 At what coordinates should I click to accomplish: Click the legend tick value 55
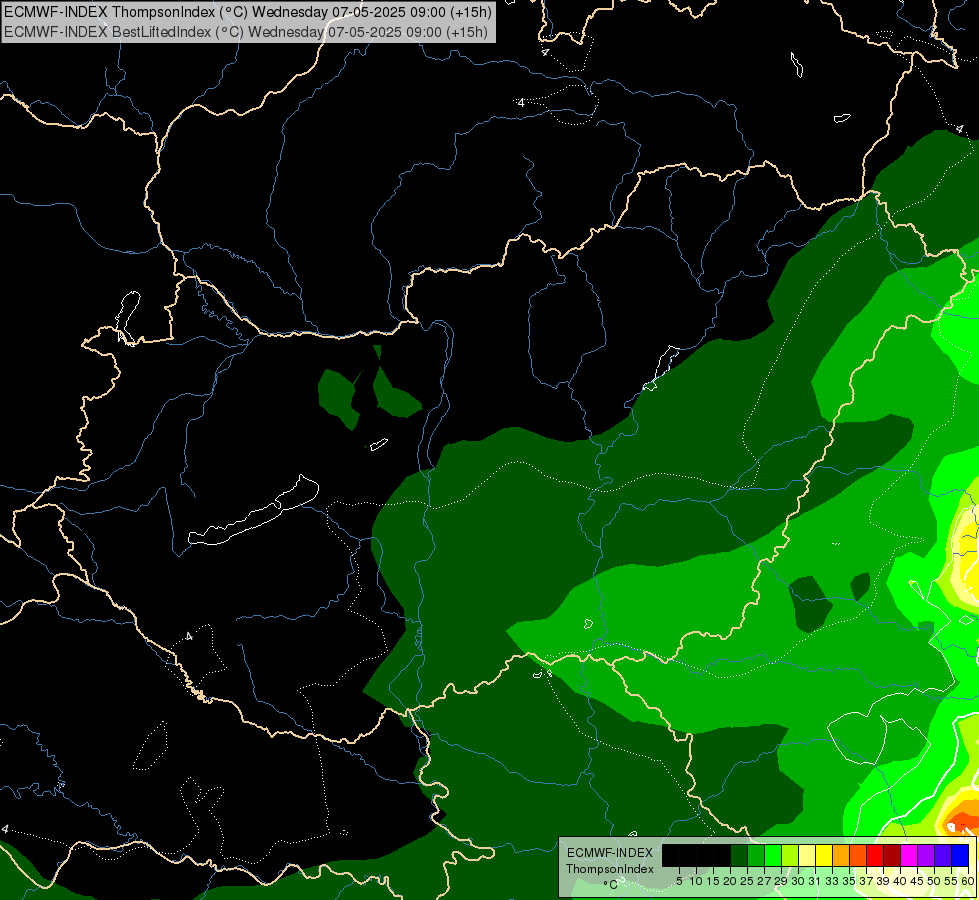coord(951,881)
